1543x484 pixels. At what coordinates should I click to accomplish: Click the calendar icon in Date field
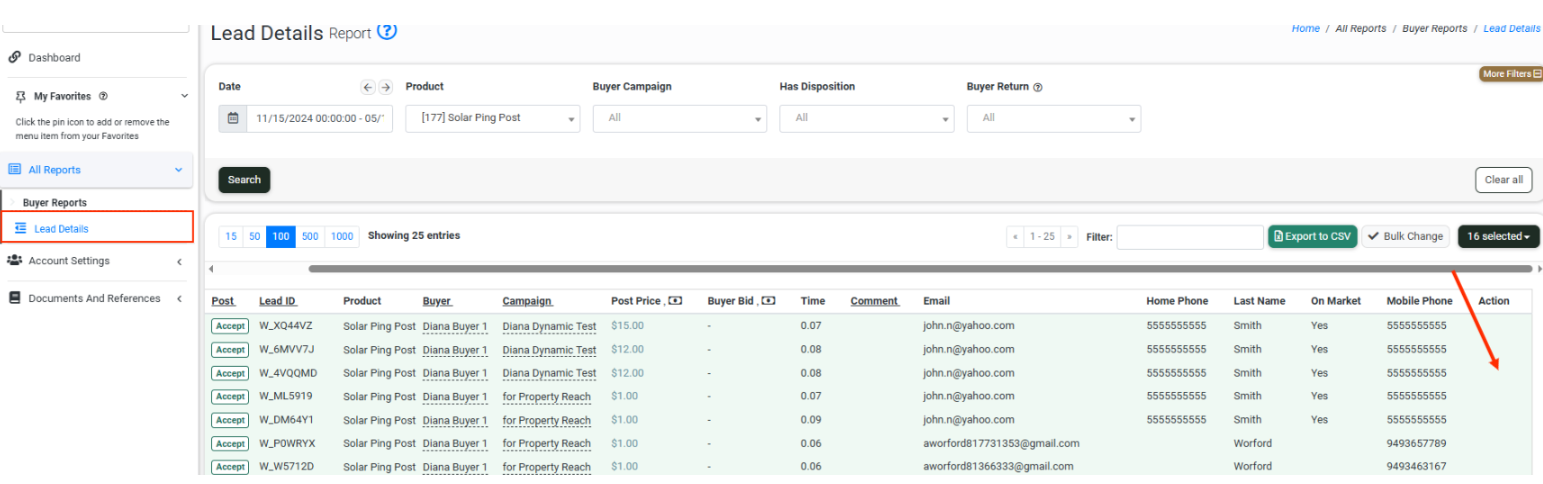233,118
